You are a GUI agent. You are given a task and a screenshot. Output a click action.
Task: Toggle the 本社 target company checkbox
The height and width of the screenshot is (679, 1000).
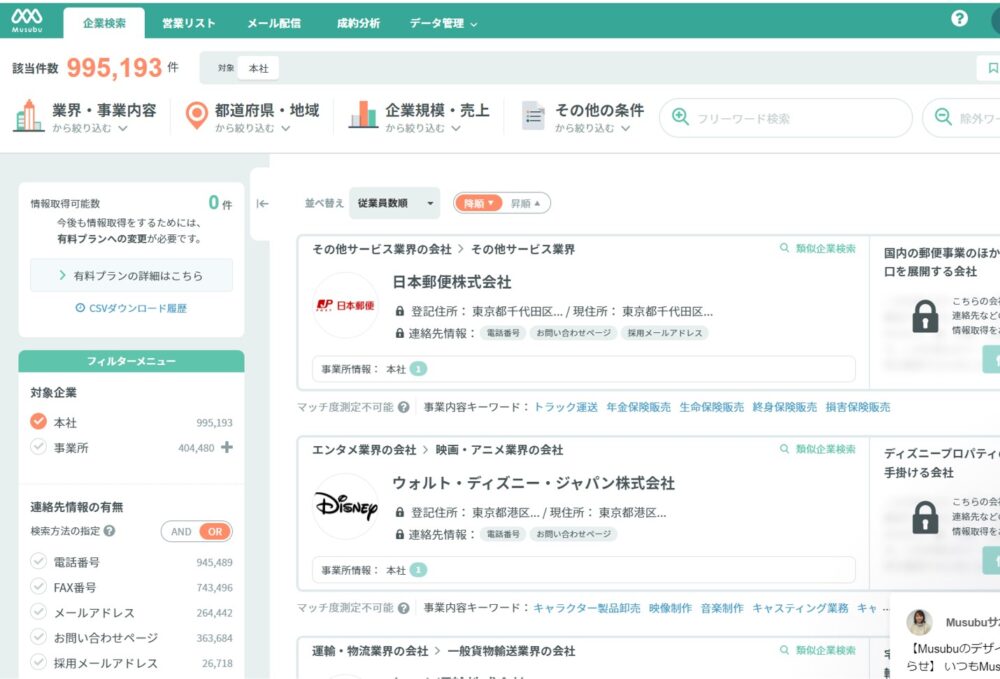click(38, 421)
